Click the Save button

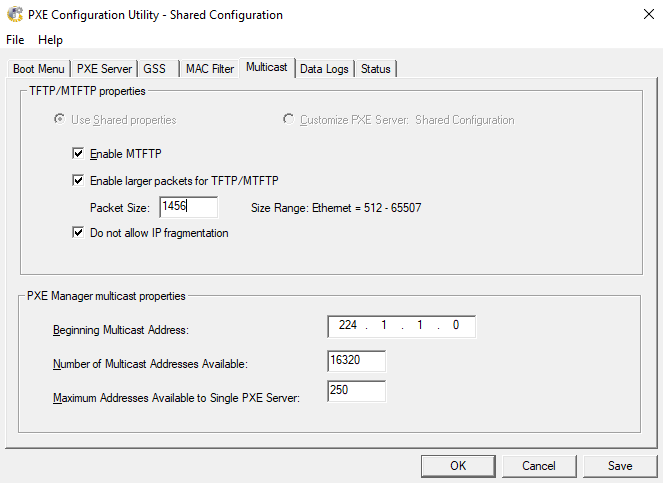click(620, 465)
